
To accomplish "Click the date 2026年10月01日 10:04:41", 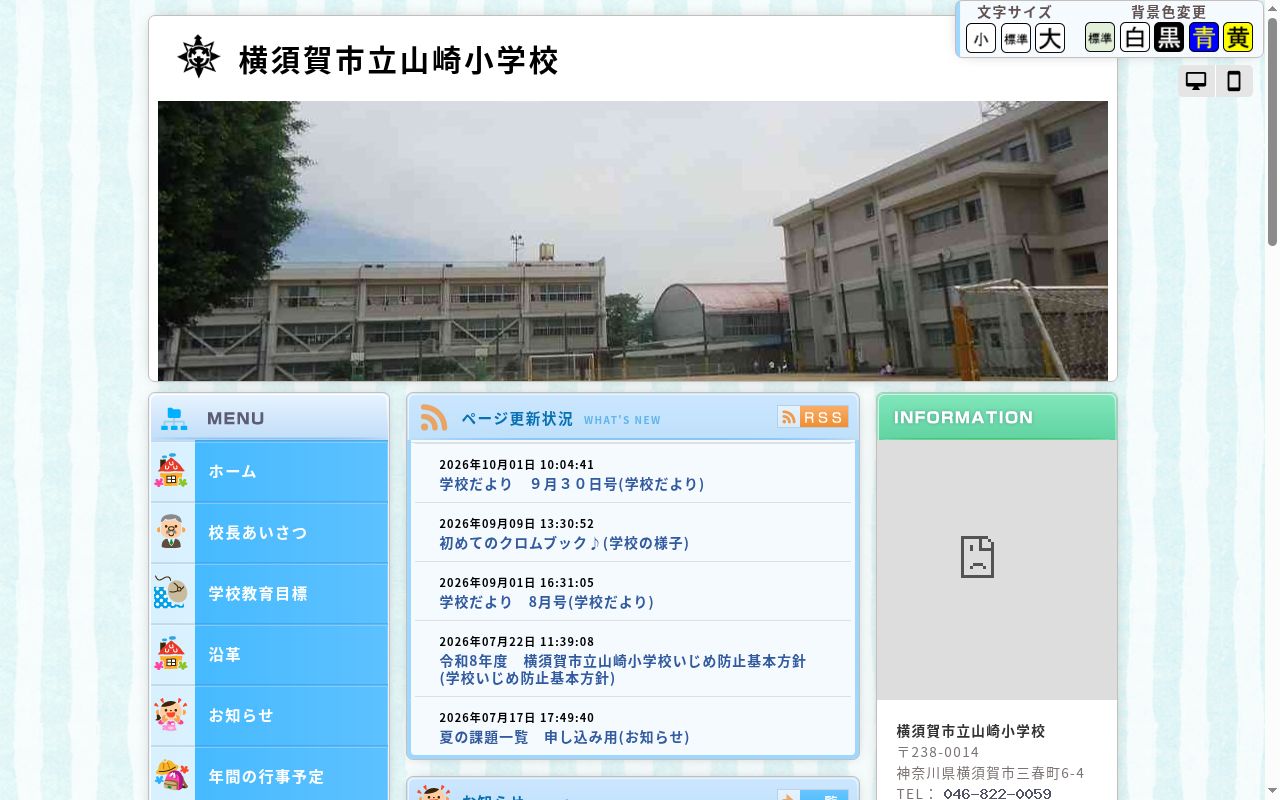I will point(517,465).
